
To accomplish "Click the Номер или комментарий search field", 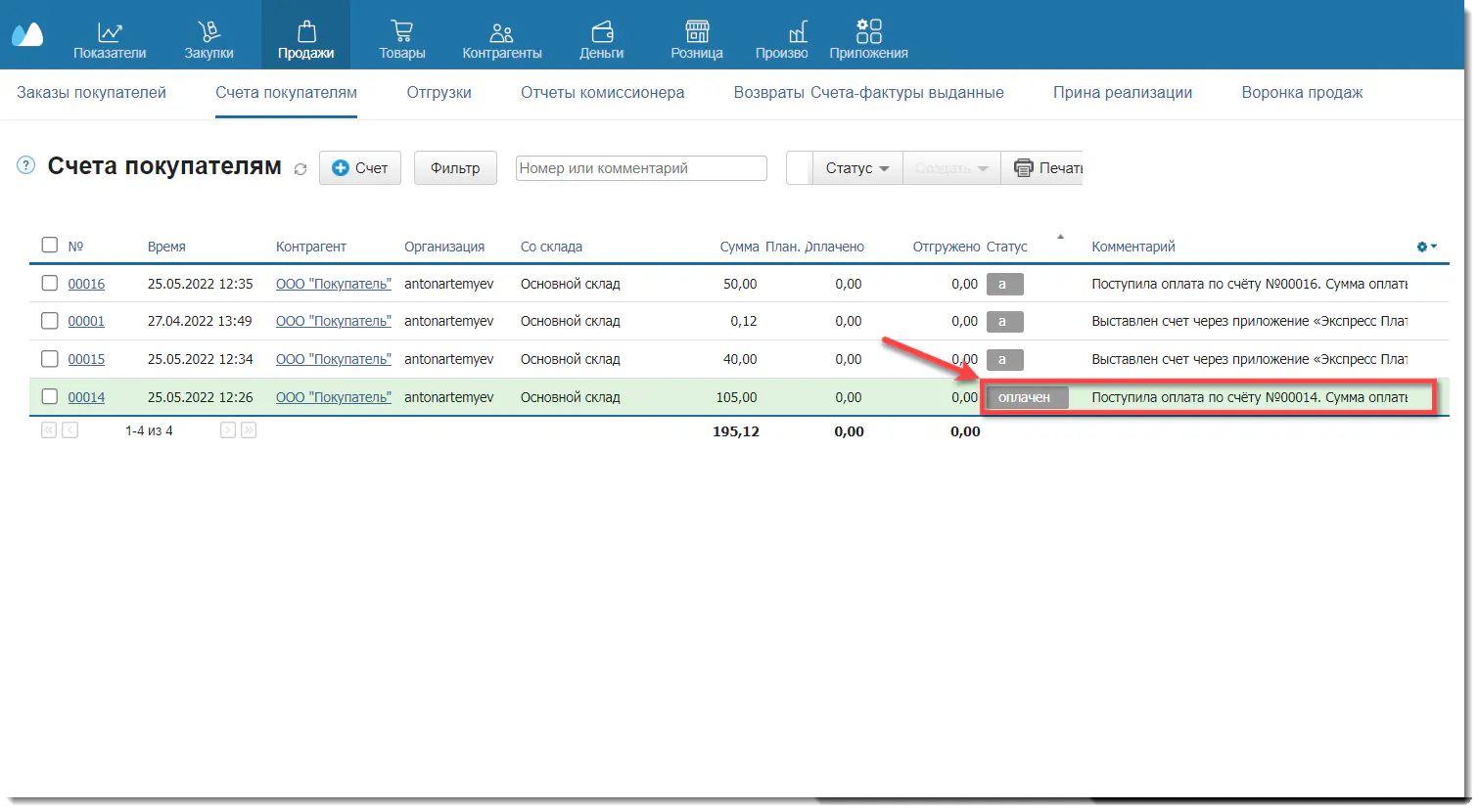I will tap(640, 168).
